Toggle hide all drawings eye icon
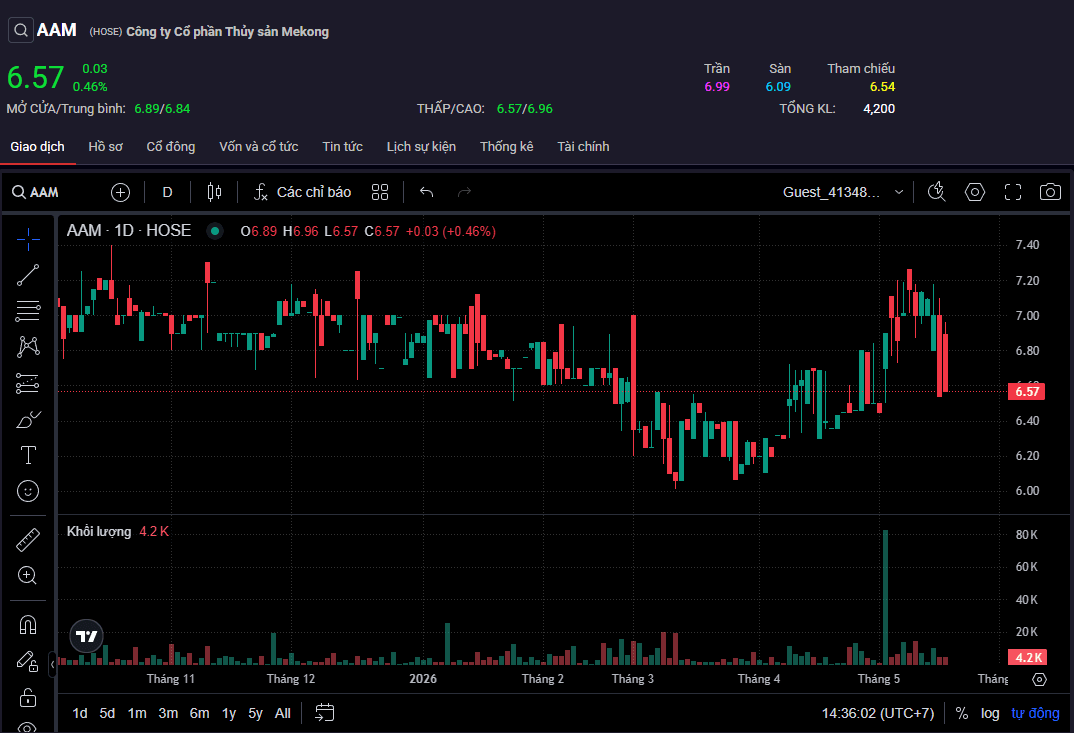The height and width of the screenshot is (733, 1074). tap(28, 727)
